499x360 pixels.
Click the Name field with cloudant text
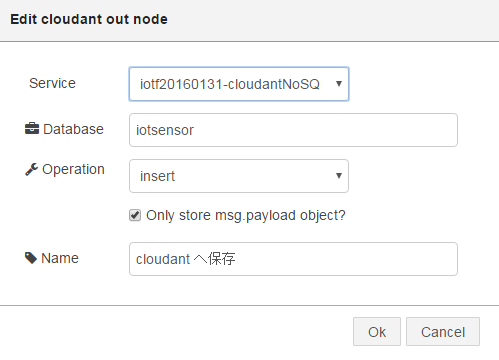[293, 259]
